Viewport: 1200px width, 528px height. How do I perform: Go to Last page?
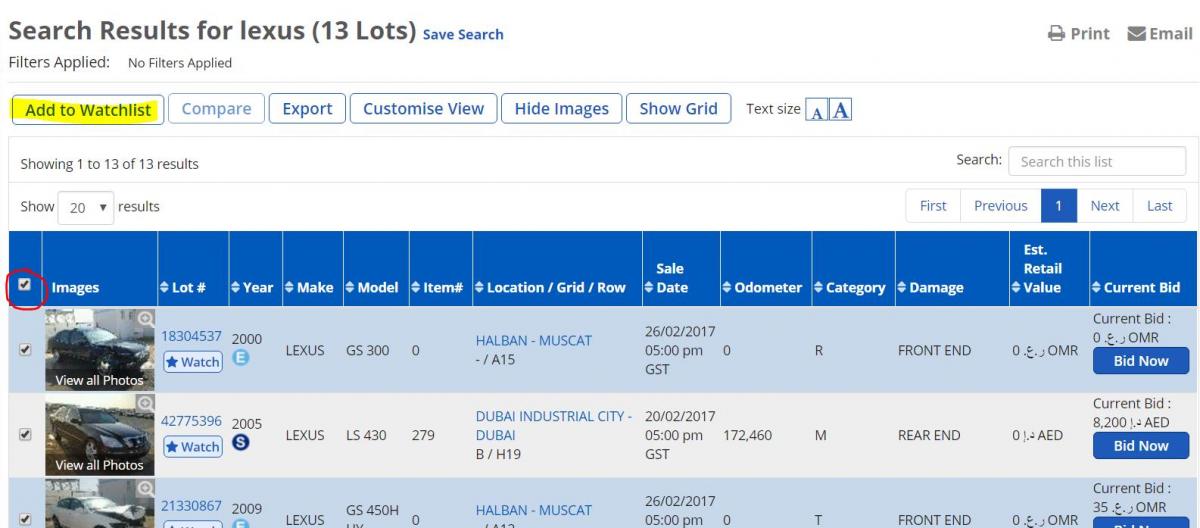1160,206
